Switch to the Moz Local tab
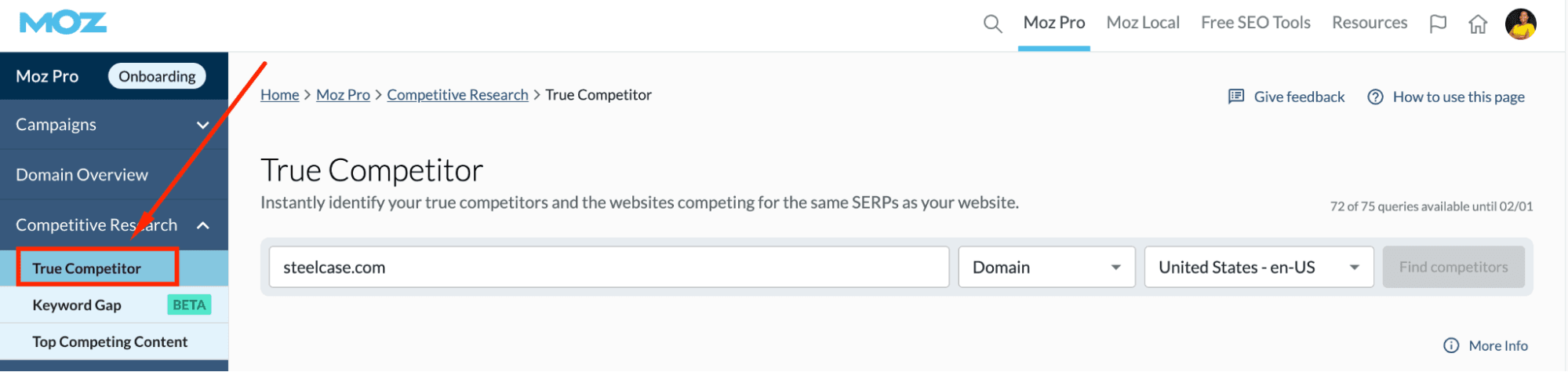 [x=1142, y=23]
